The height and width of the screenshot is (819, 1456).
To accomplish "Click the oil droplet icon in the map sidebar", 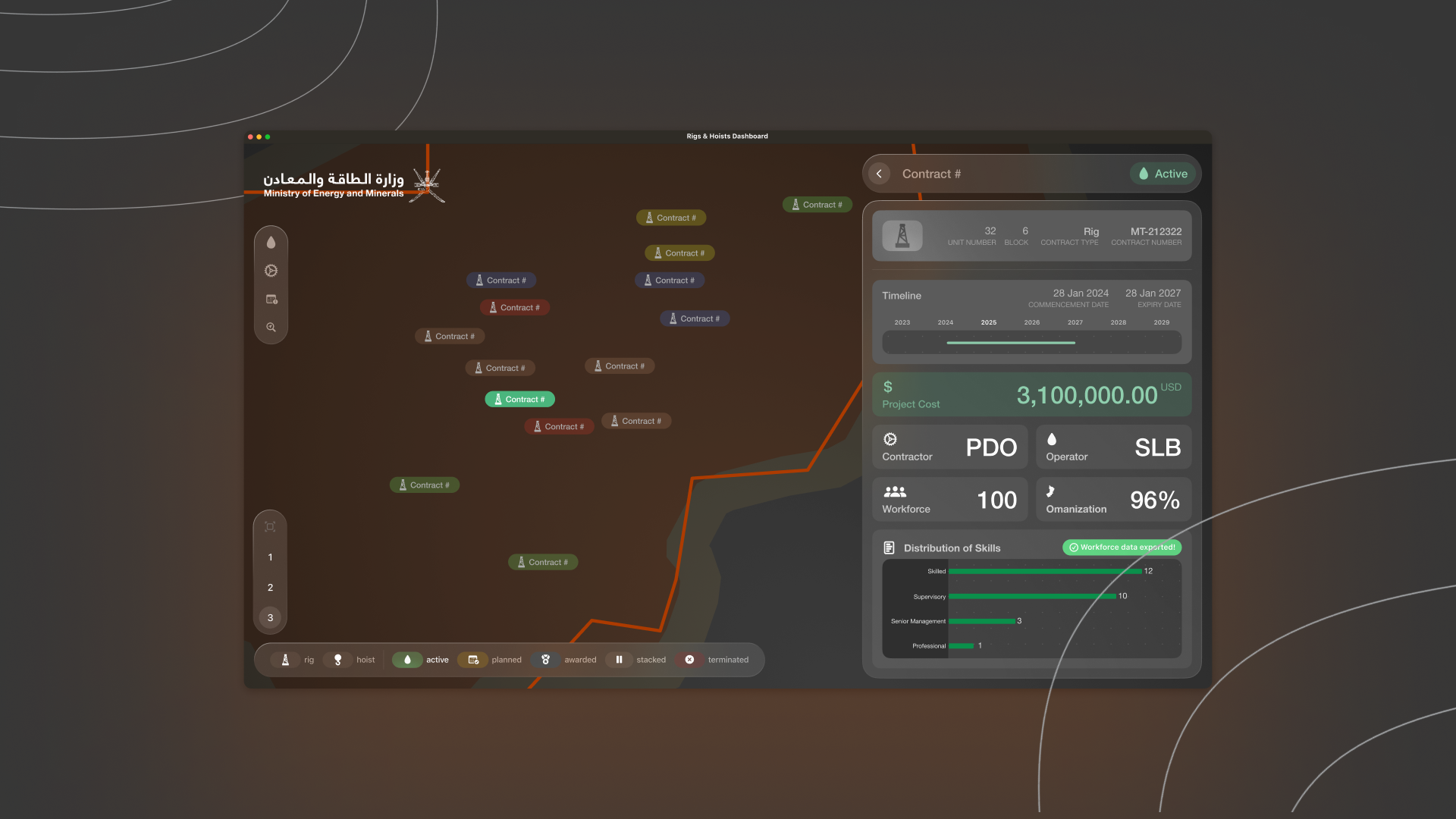I will pos(271,243).
